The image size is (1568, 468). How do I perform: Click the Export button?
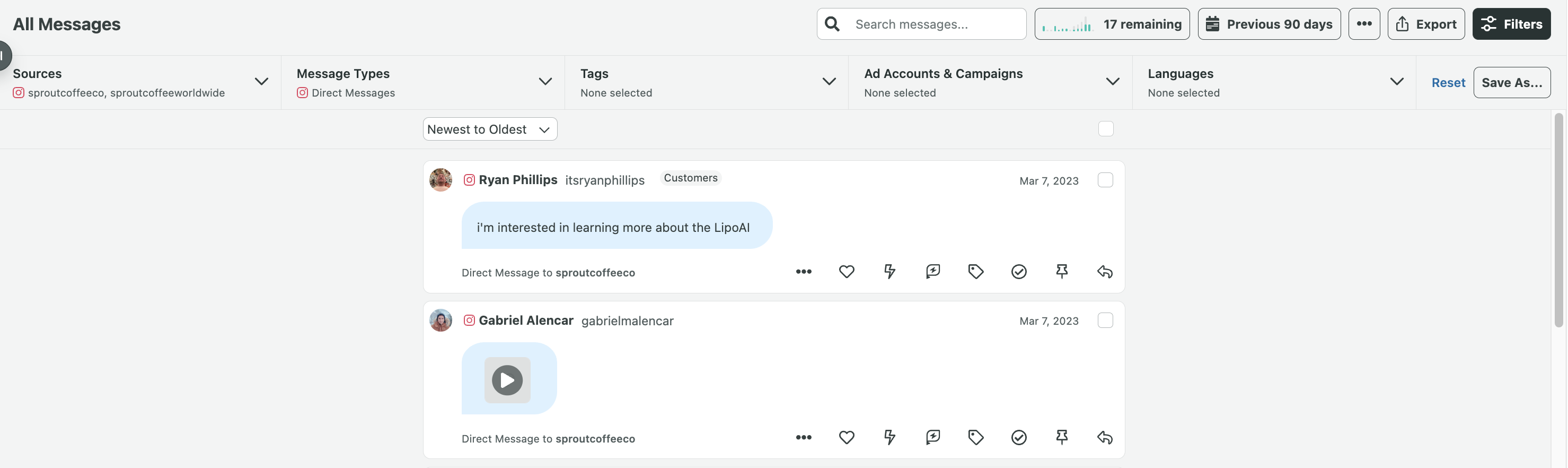pyautogui.click(x=1426, y=24)
